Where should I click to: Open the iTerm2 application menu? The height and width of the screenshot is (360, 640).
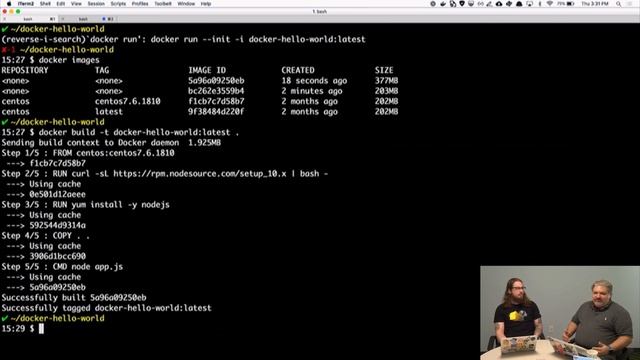click(26, 4)
